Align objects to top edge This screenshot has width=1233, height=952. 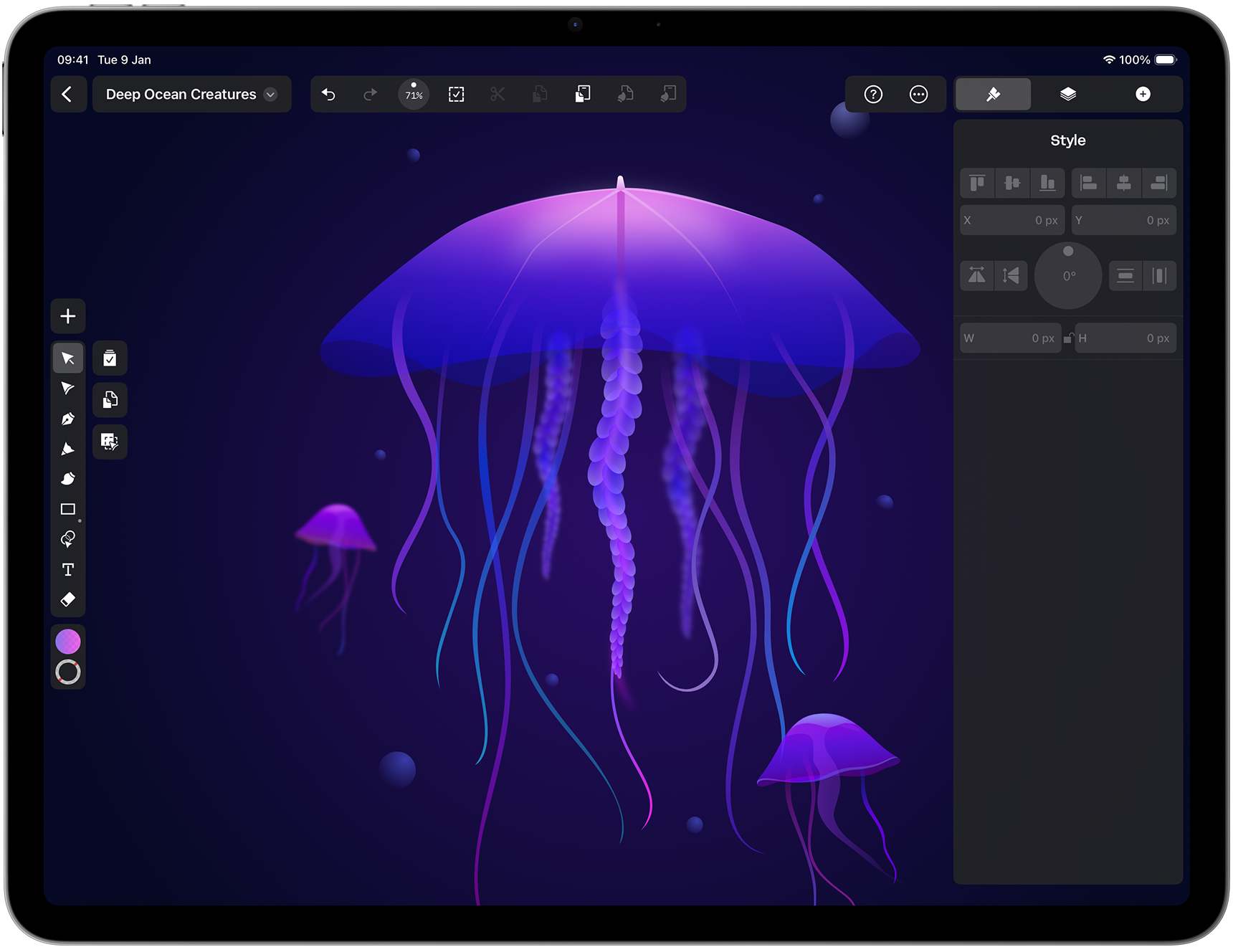pos(976,184)
